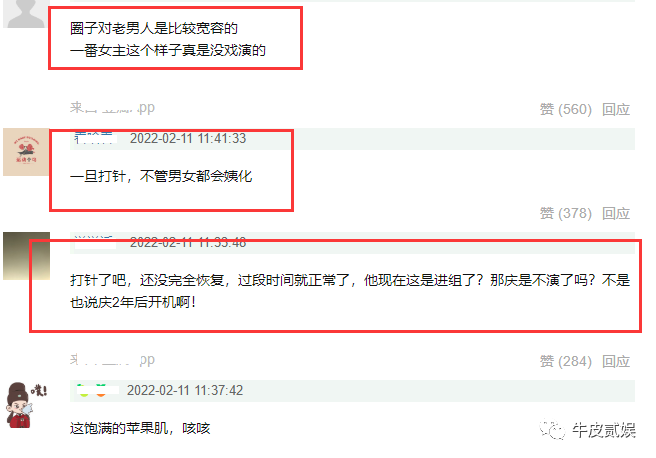Reply to comment next to 赞 (284)

616,361
